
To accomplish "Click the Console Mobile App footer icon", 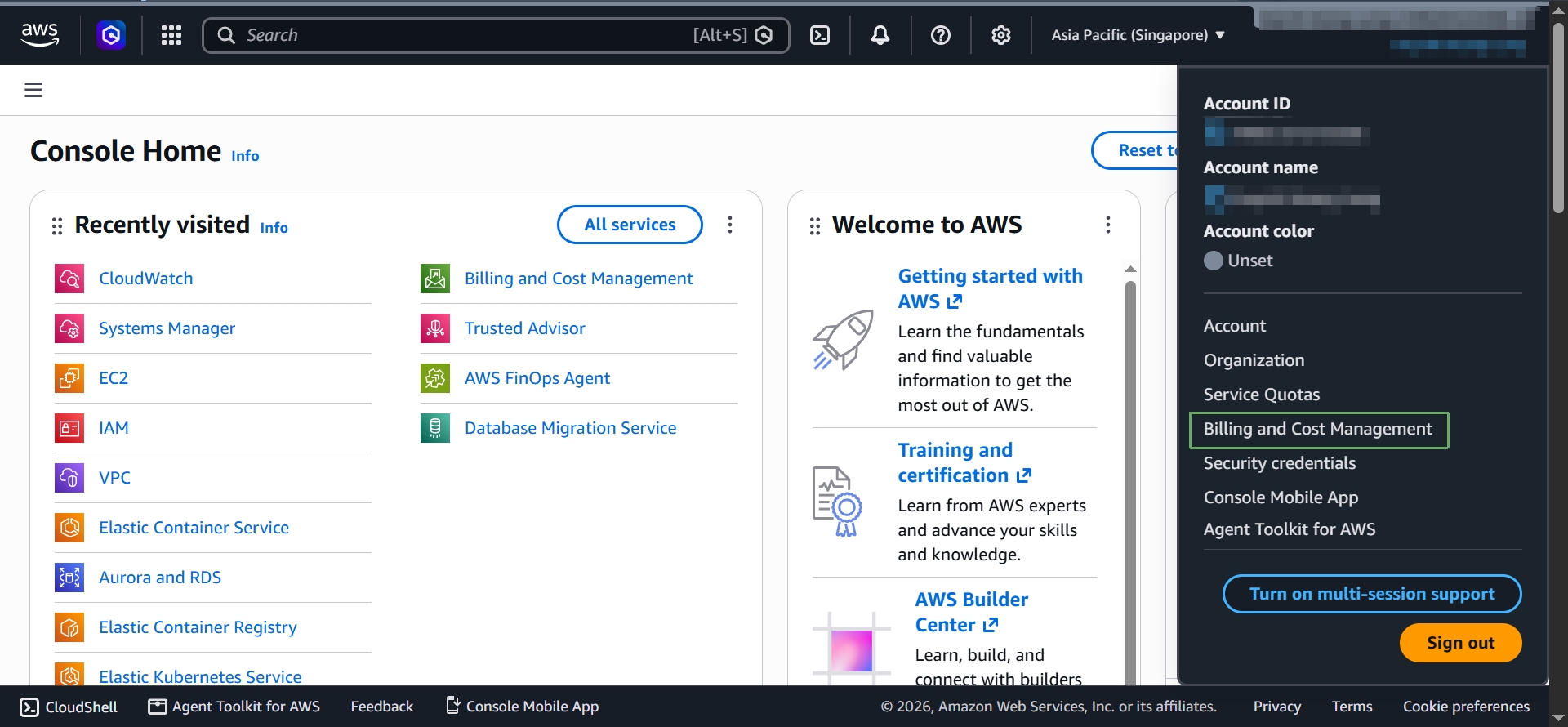I will point(453,705).
